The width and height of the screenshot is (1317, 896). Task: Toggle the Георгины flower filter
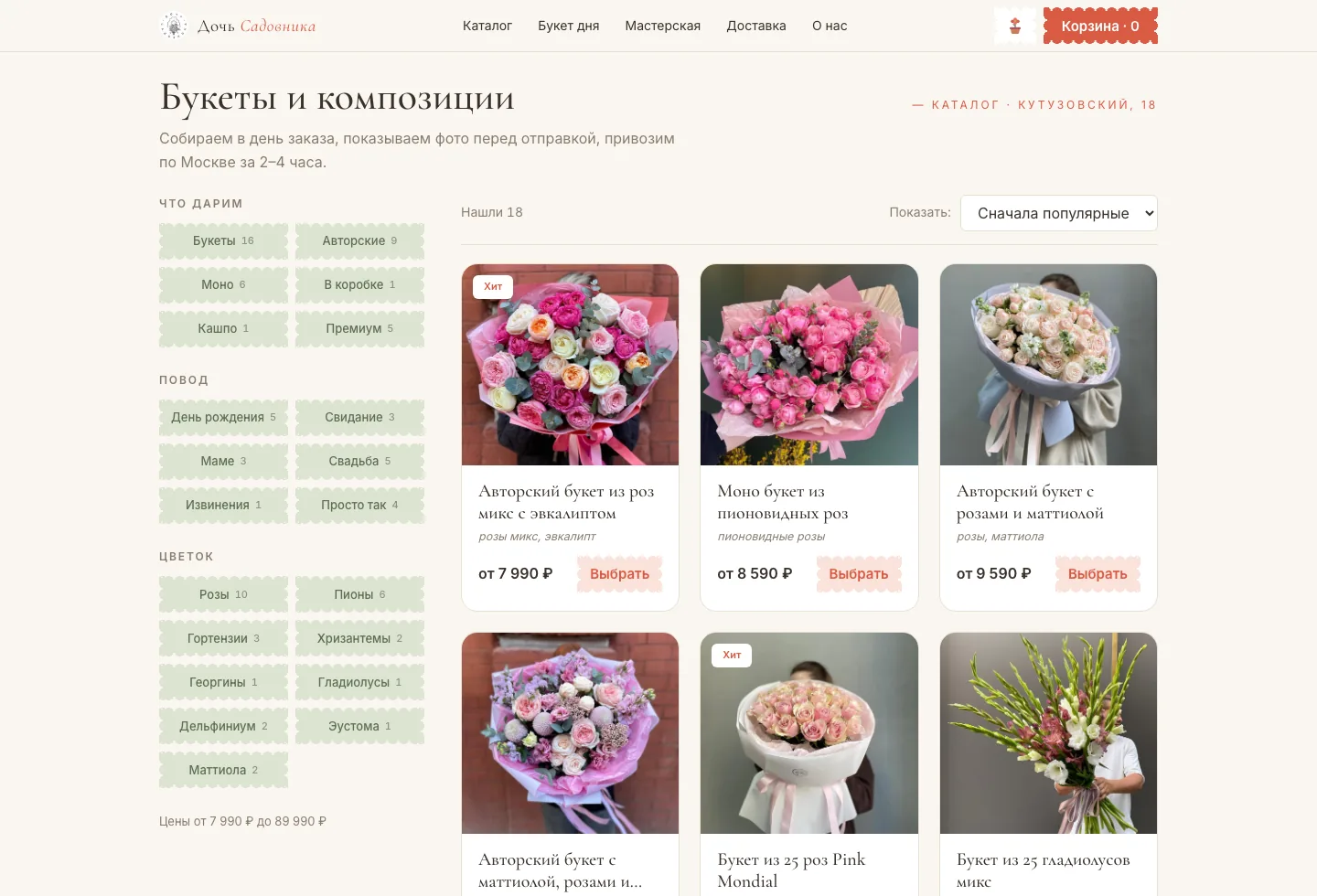223,682
